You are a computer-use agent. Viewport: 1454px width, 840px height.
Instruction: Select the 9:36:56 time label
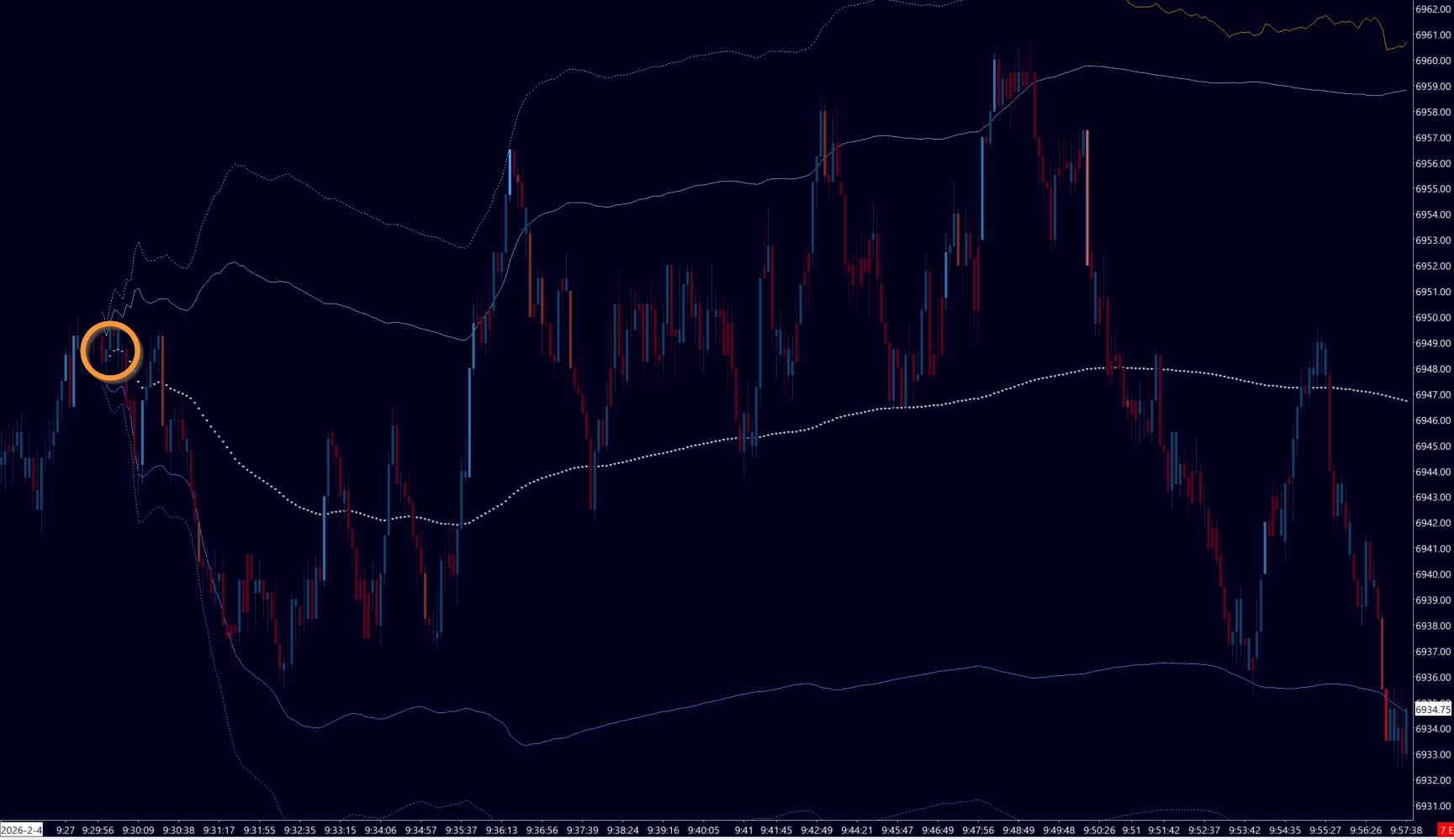click(x=542, y=830)
